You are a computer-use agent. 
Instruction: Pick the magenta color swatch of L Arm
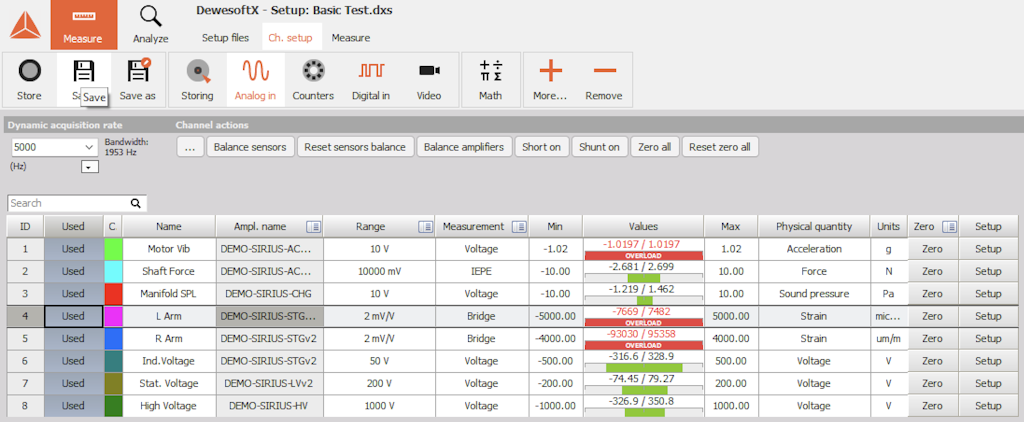point(113,316)
